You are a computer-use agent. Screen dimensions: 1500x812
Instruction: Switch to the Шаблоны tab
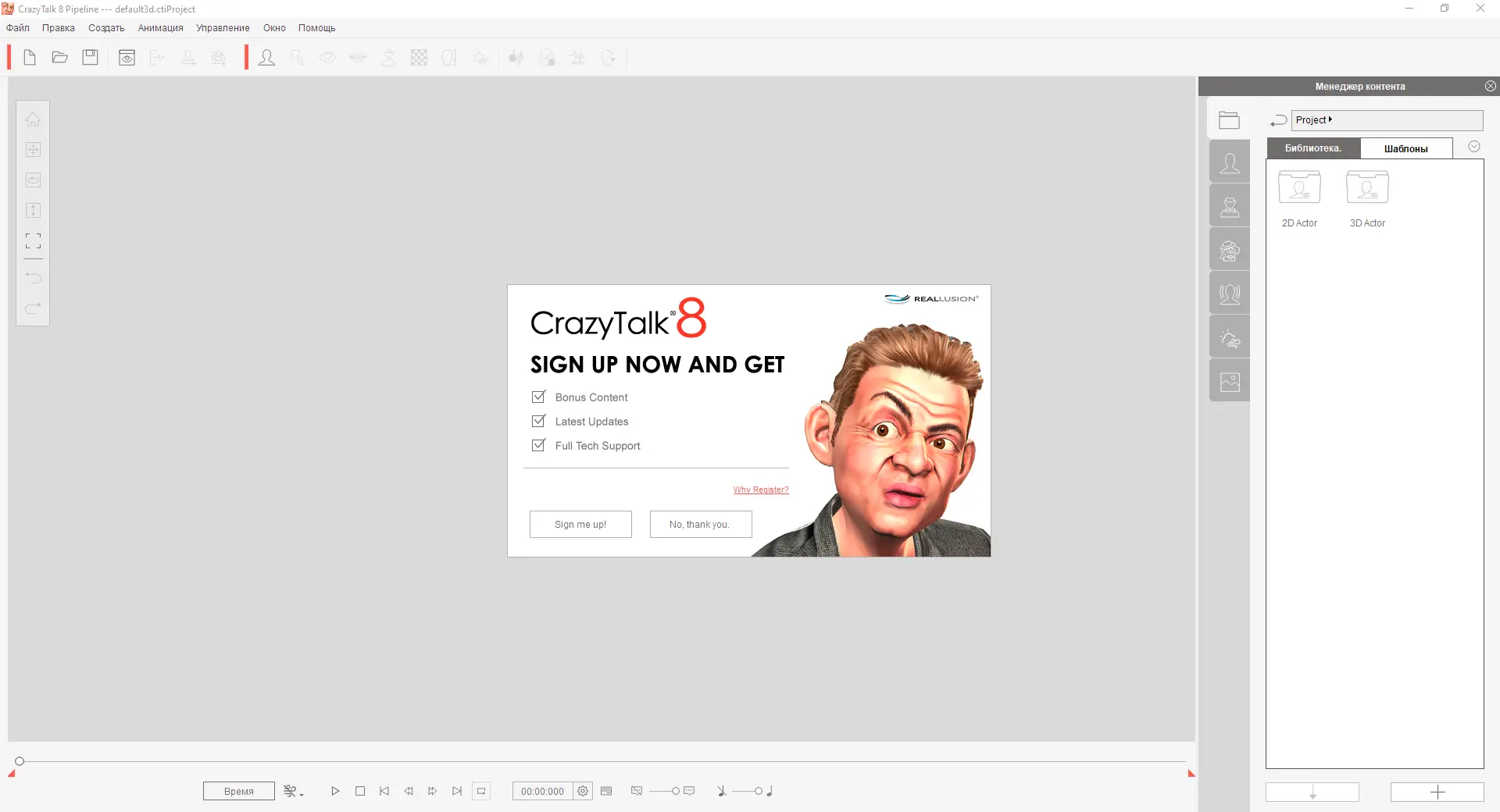pos(1406,148)
